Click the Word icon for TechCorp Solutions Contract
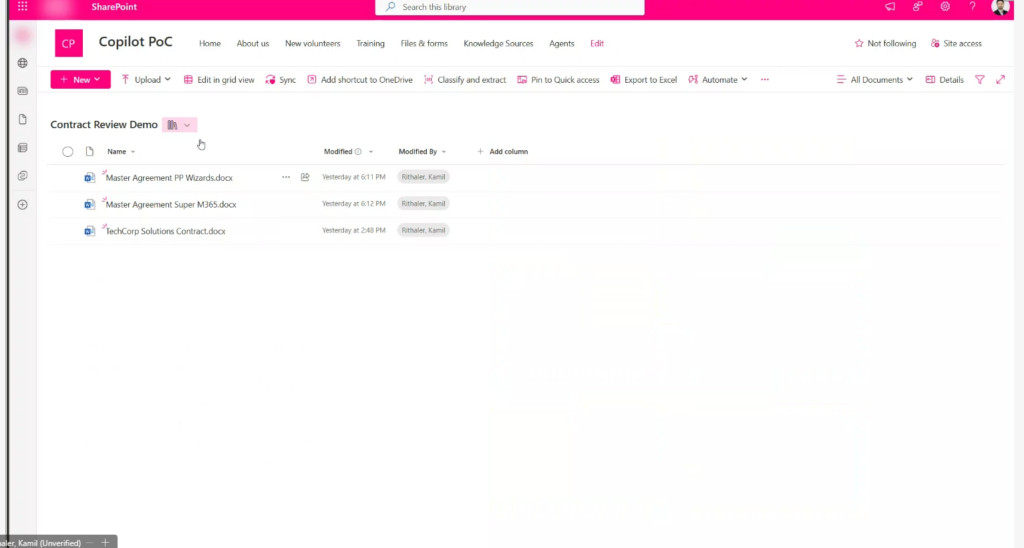Screen dimensions: 1024x548 point(89,231)
